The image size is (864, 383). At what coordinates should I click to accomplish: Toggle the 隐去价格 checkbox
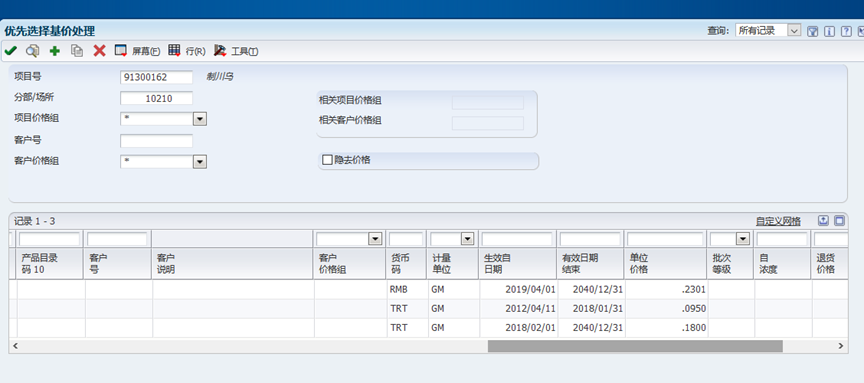pos(327,160)
